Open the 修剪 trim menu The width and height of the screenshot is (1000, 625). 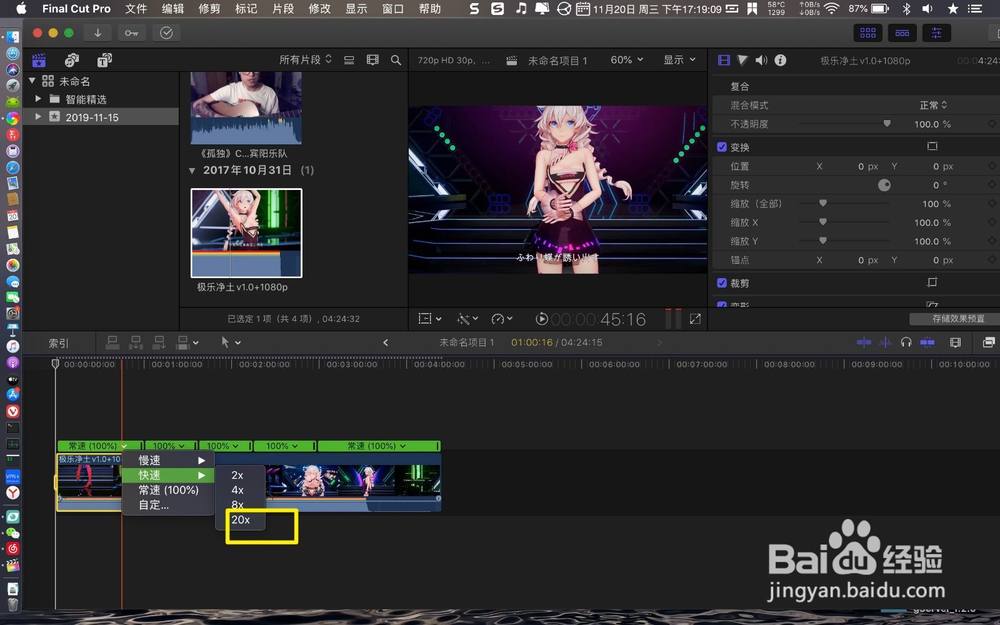[209, 8]
